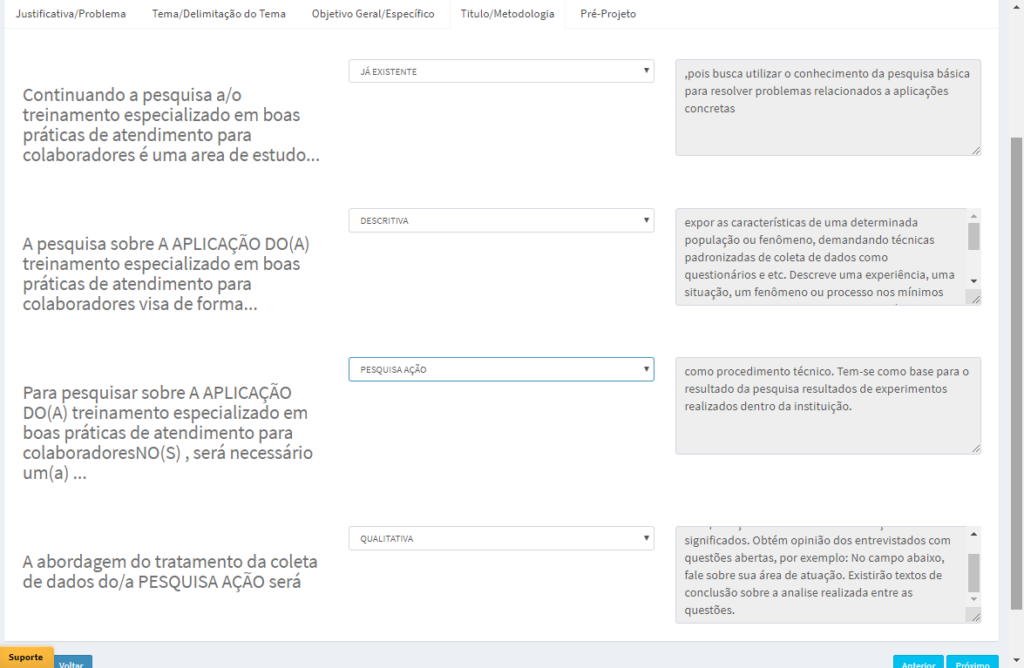Click the resize handle of the first textarea
The width and height of the screenshot is (1024, 668).
tap(977, 150)
